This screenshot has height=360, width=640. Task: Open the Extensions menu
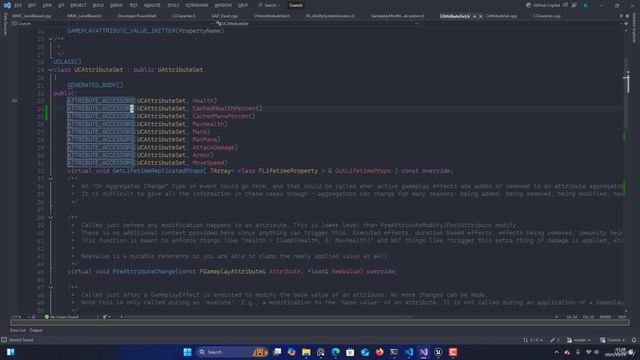(196, 5)
